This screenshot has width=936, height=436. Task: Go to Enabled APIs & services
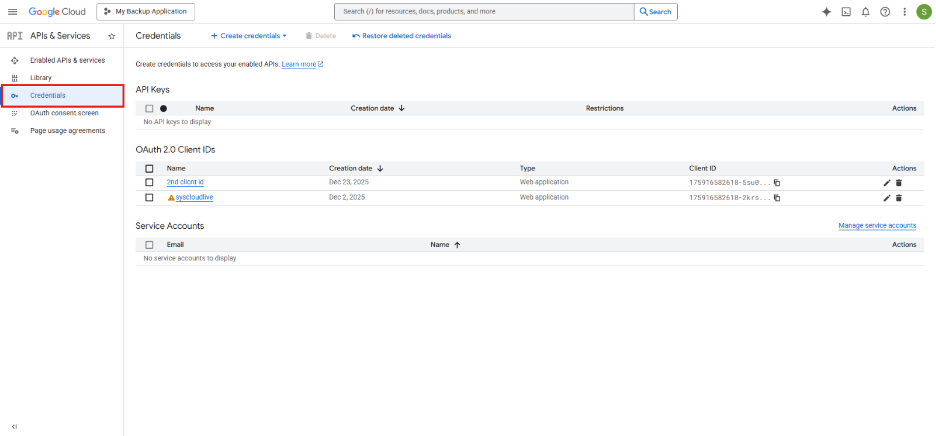point(67,60)
